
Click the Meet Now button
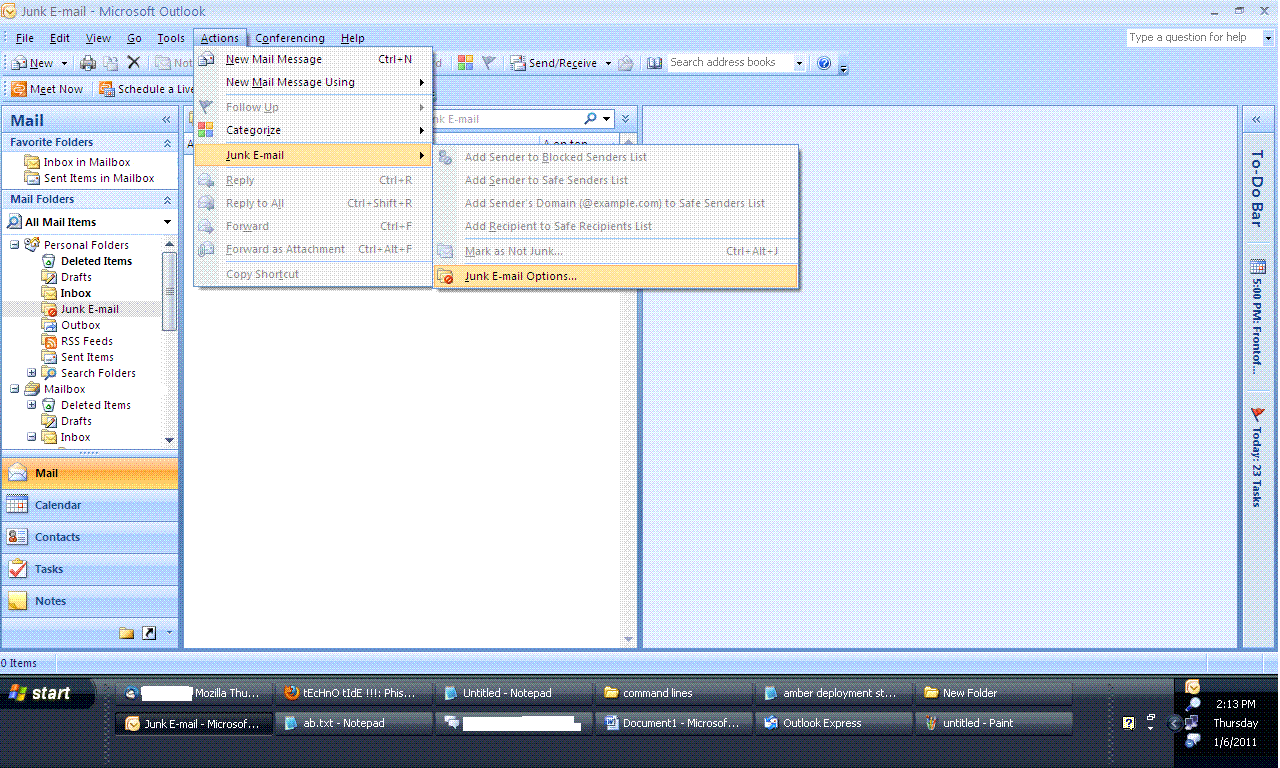[48, 89]
